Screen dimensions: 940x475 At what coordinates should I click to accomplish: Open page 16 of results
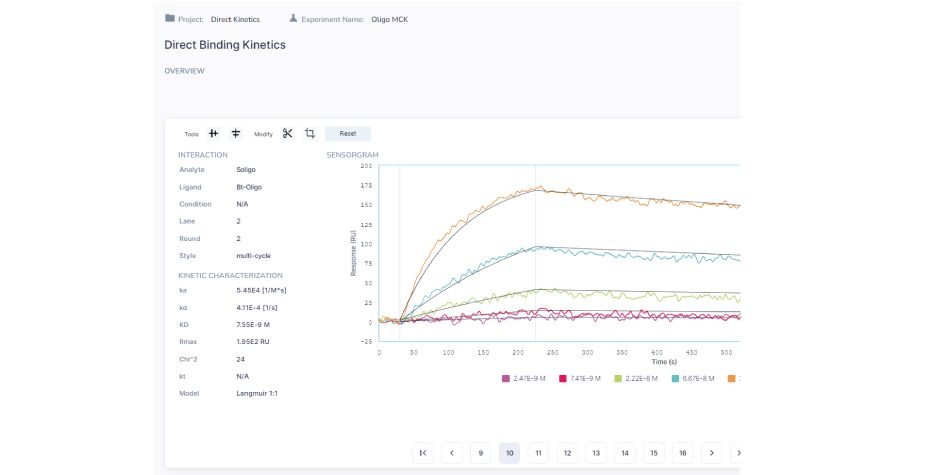(x=683, y=453)
